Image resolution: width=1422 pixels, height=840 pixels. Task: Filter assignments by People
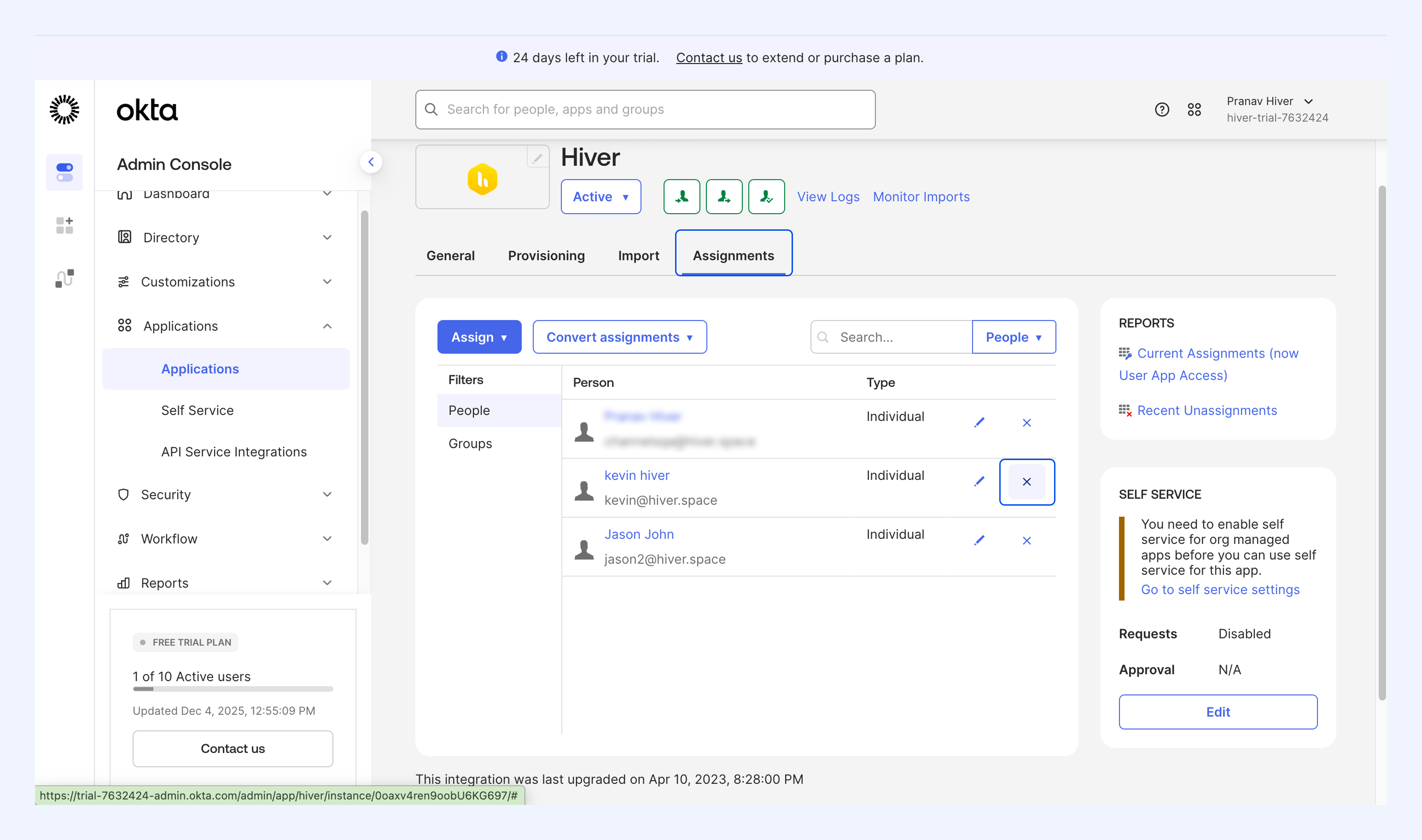click(499, 410)
